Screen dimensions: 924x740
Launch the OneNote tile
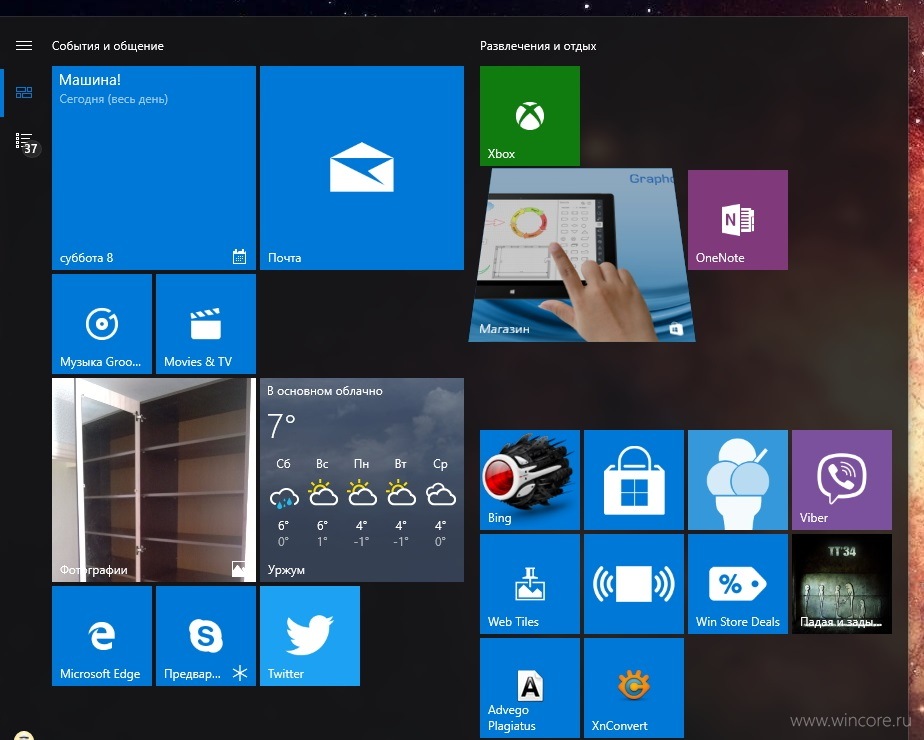coord(738,220)
